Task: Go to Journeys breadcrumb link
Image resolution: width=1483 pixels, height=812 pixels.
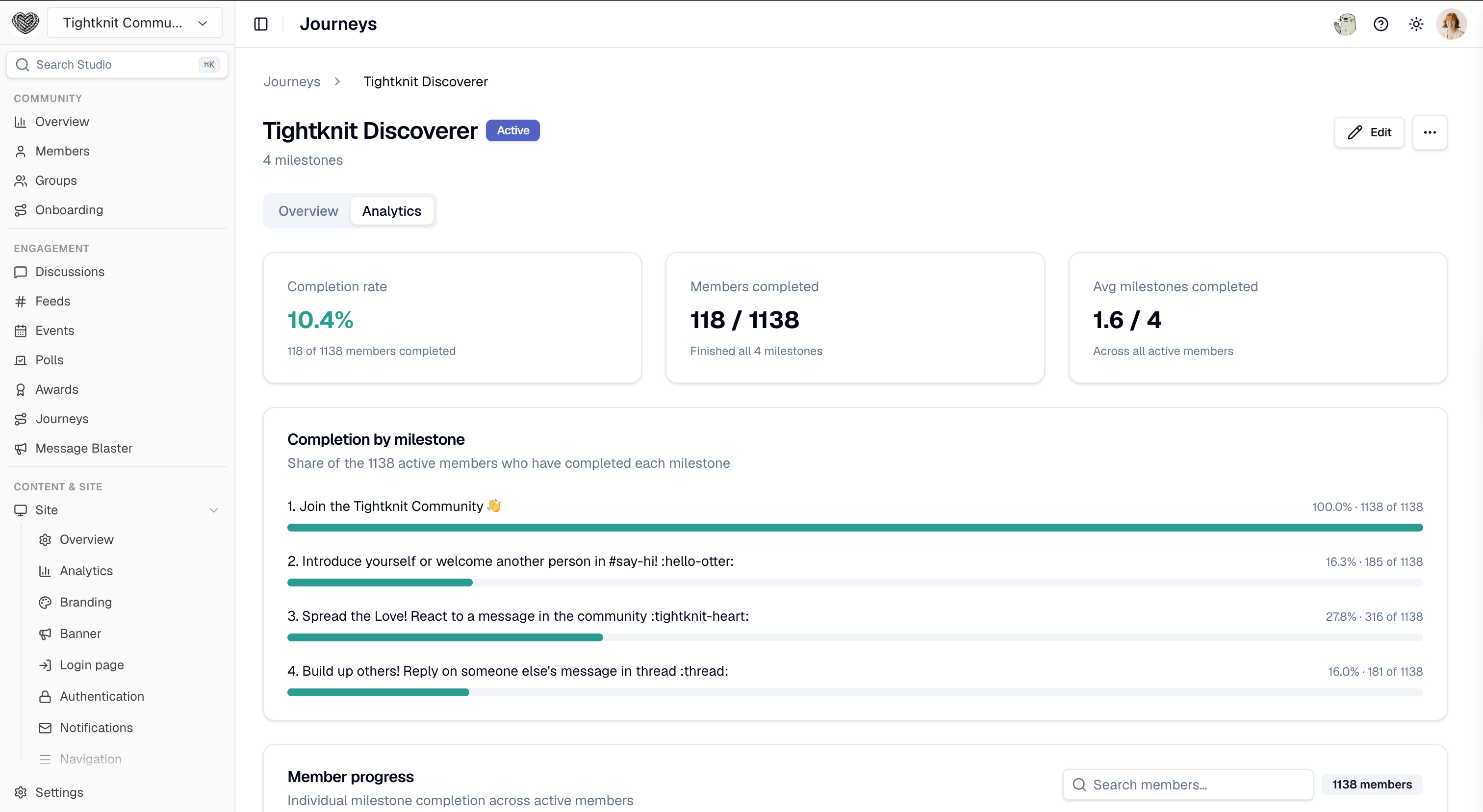Action: 291,82
